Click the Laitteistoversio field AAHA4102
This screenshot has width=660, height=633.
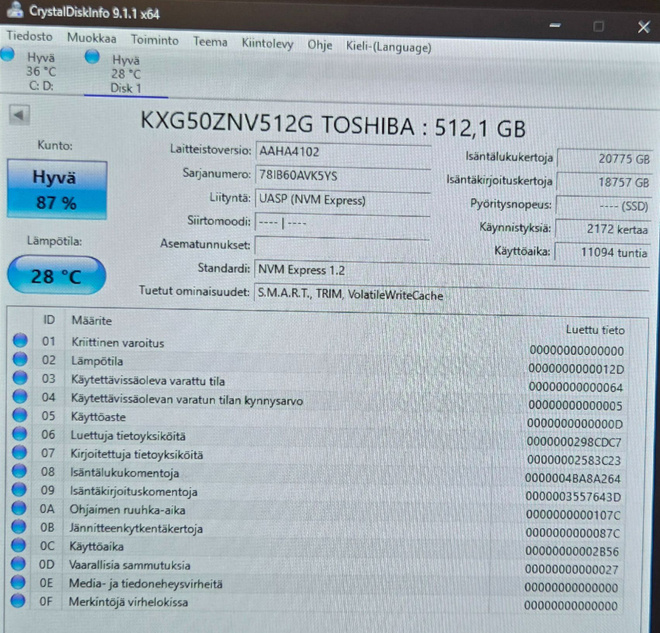click(x=343, y=152)
